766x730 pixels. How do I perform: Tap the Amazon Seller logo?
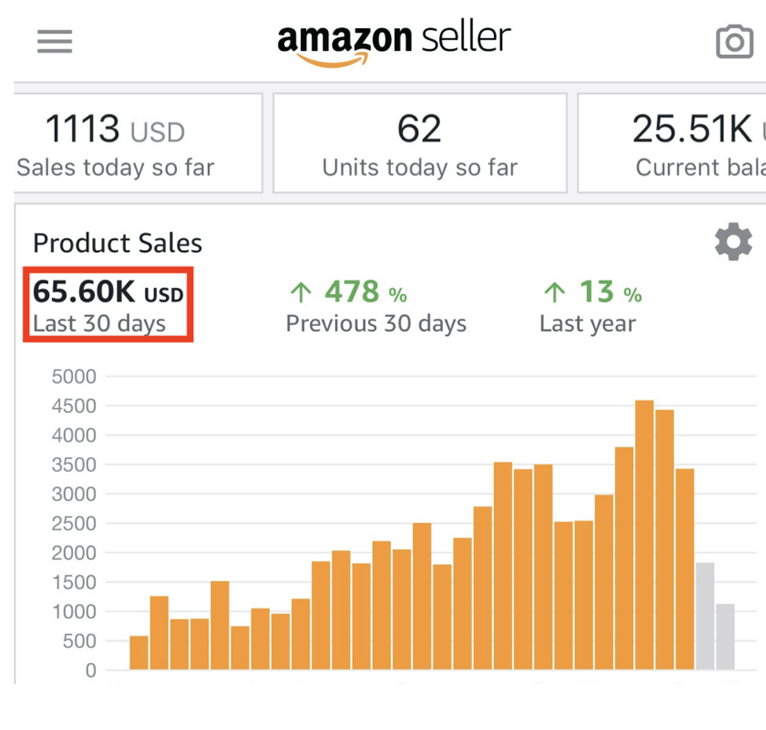(394, 41)
